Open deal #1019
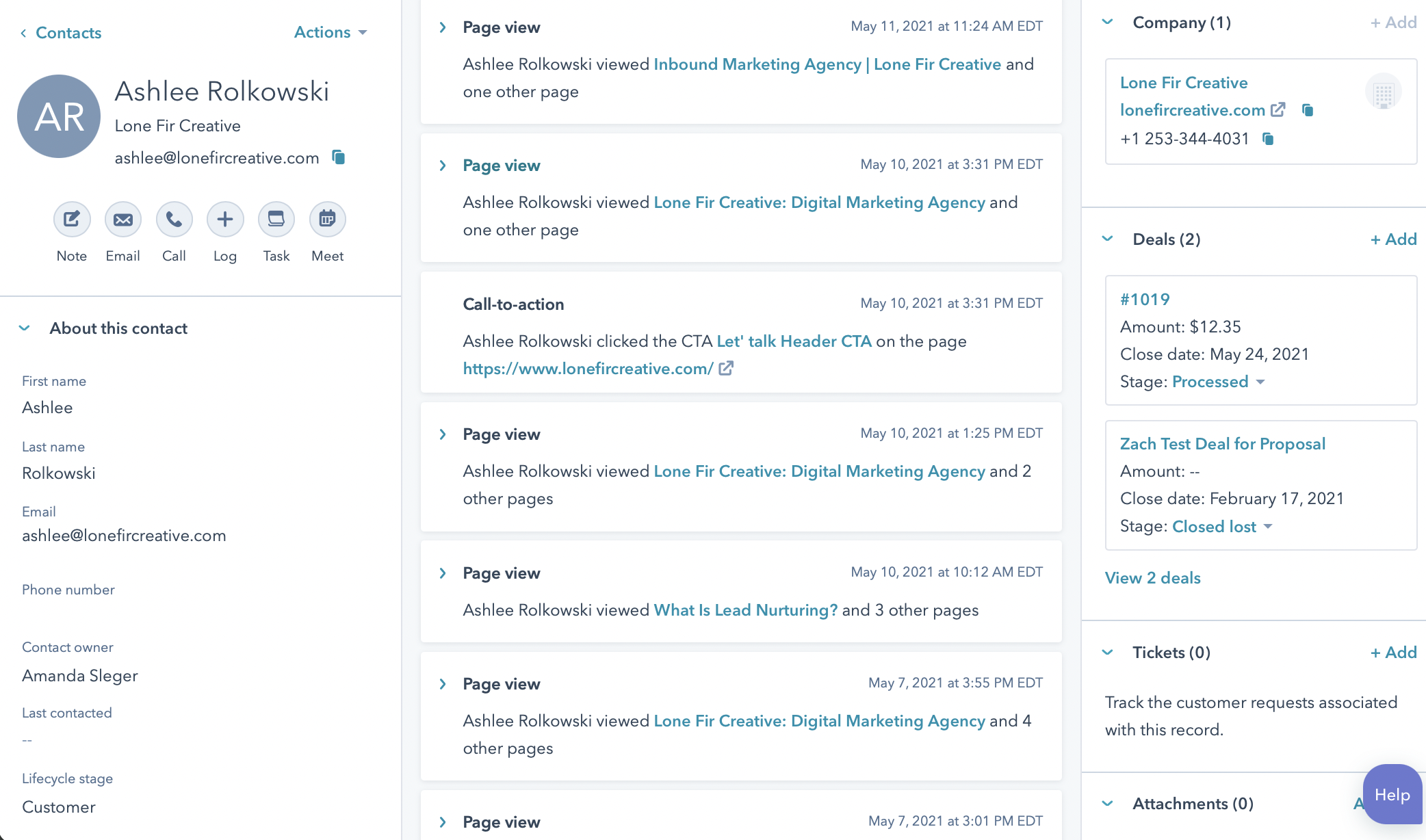Image resolution: width=1426 pixels, height=840 pixels. click(x=1145, y=300)
